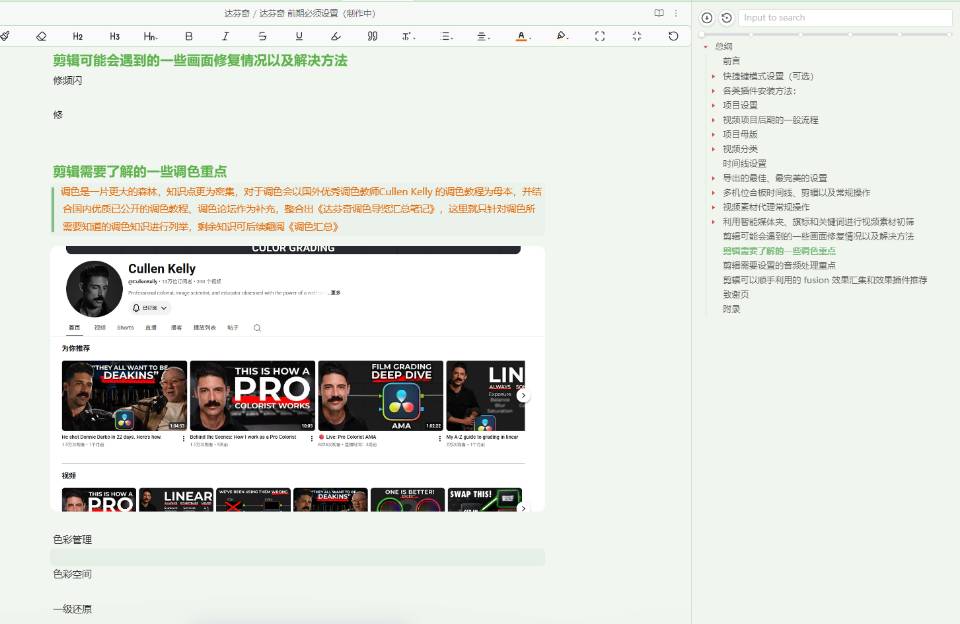Click the outline level slider track
960x624 pixels.
click(x=827, y=34)
